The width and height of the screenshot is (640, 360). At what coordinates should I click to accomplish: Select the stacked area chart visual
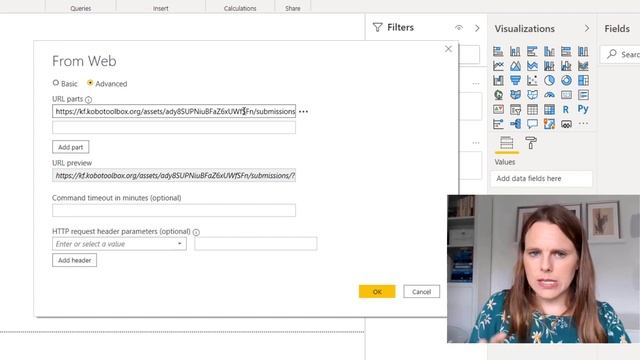532,66
